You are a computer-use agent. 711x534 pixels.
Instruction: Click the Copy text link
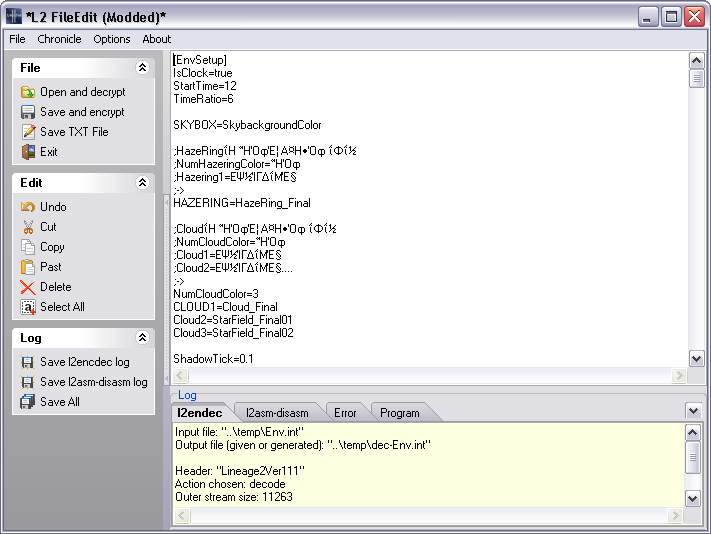point(52,247)
